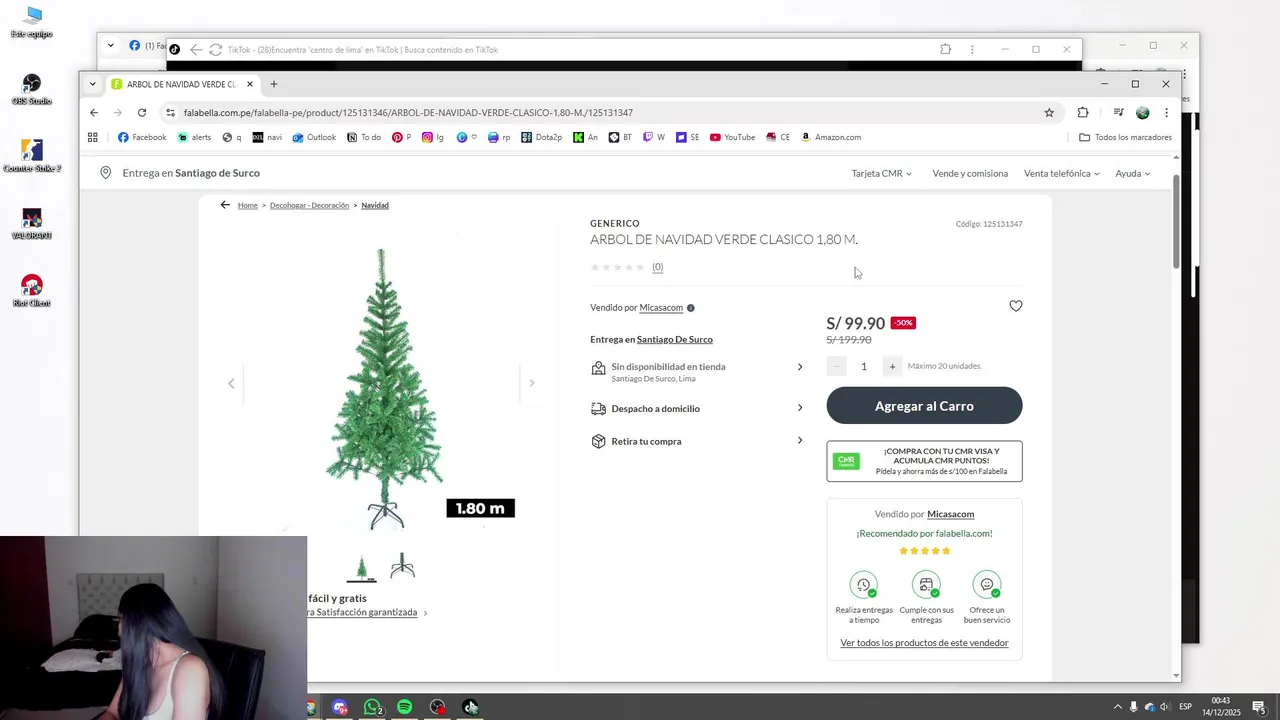This screenshot has width=1280, height=720.
Task: Increase quantity with plus button
Action: (892, 366)
